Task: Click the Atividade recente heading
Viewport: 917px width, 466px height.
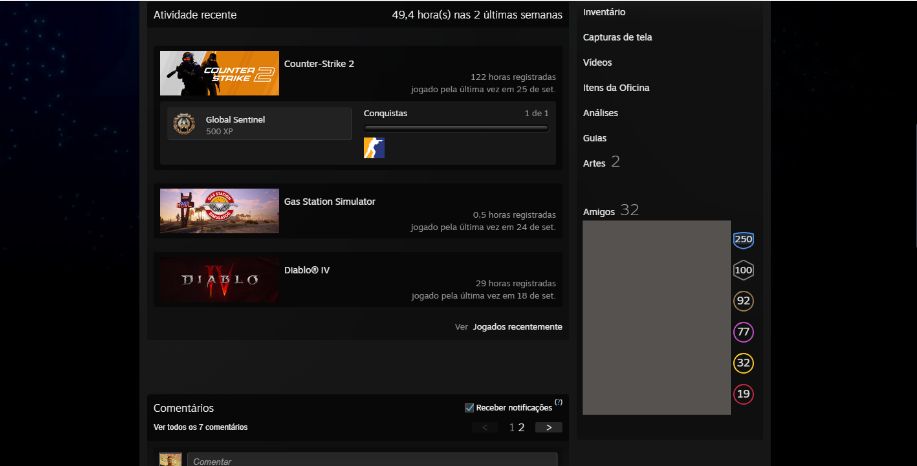Action: click(x=195, y=15)
